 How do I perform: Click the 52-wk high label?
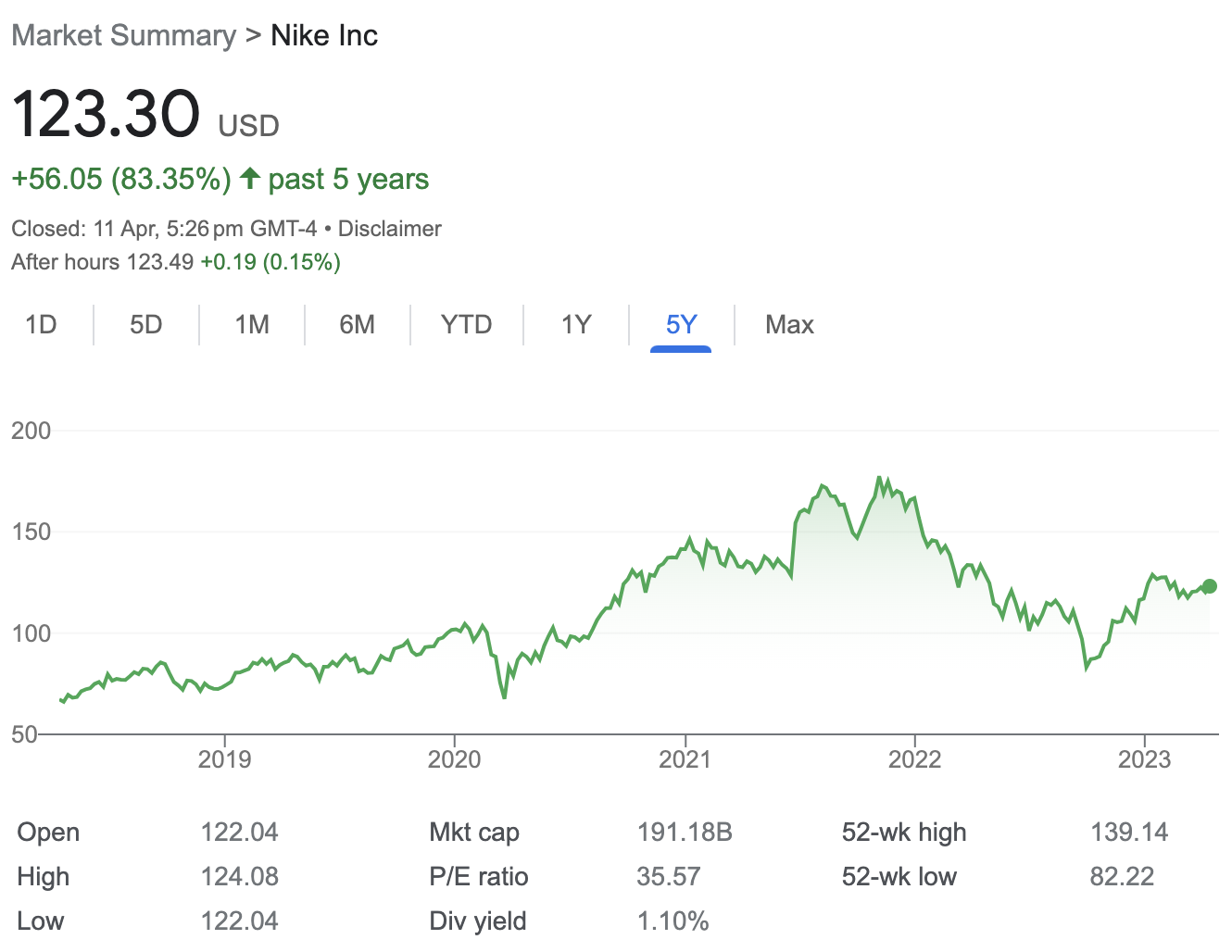(904, 833)
